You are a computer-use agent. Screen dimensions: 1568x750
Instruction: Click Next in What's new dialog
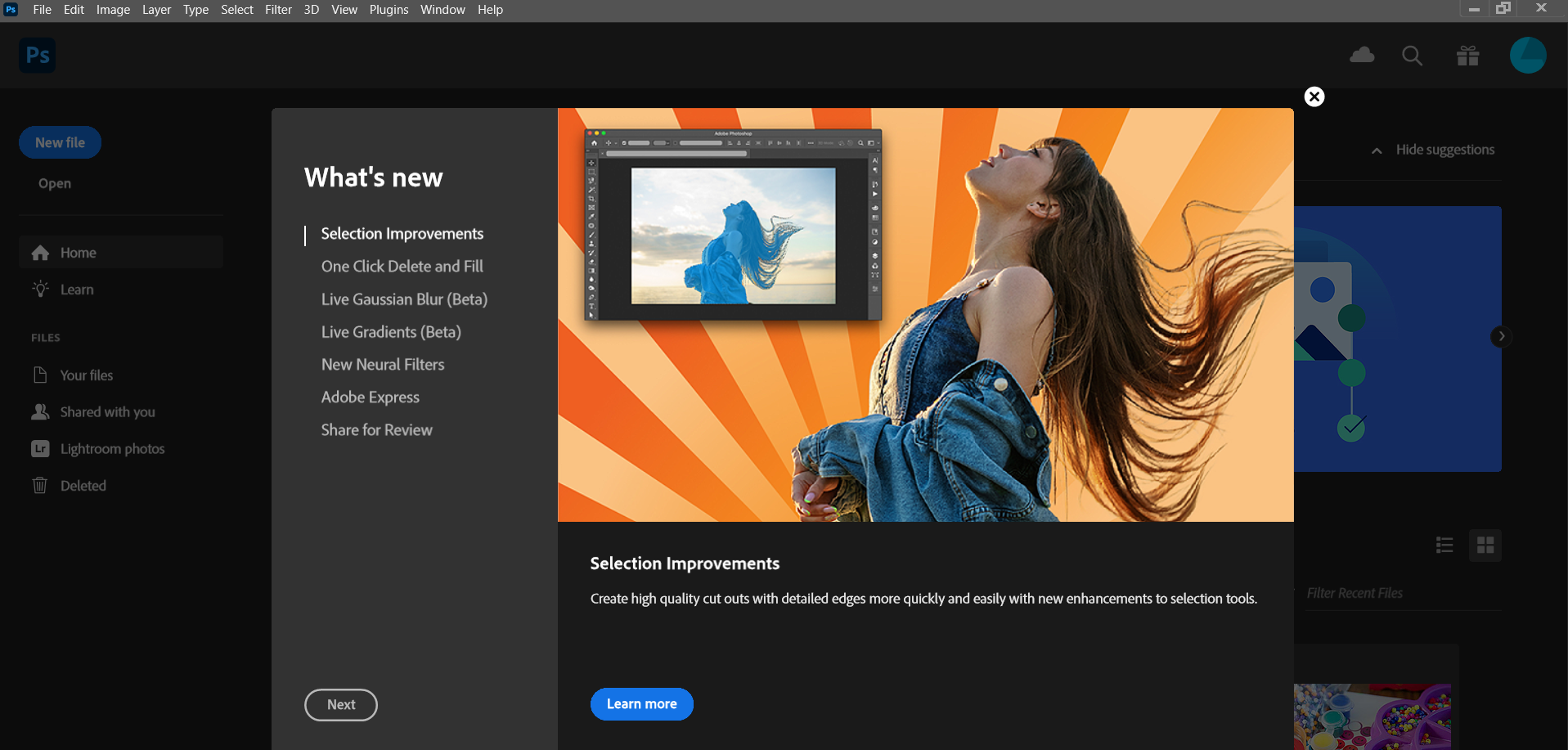341,705
